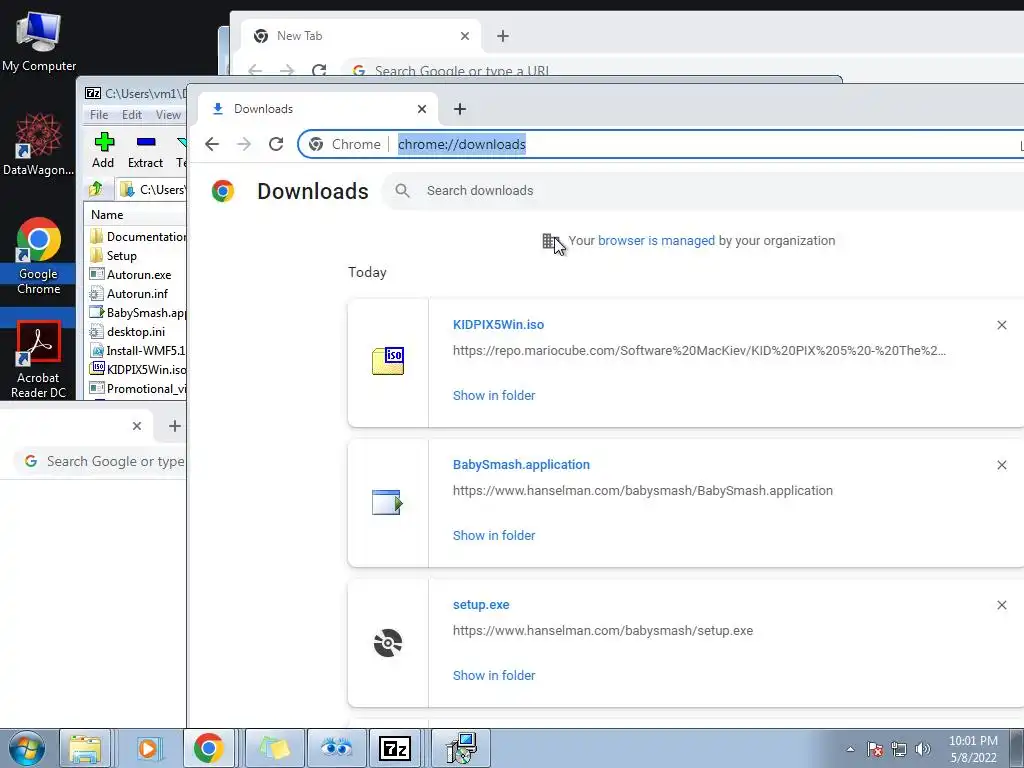Open the setup.exe download link
The height and width of the screenshot is (768, 1024).
[x=481, y=605]
